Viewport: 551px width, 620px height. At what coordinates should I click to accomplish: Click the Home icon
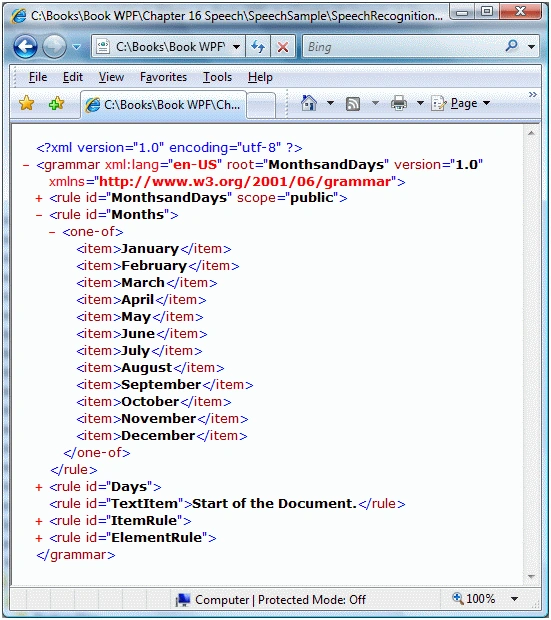309,103
